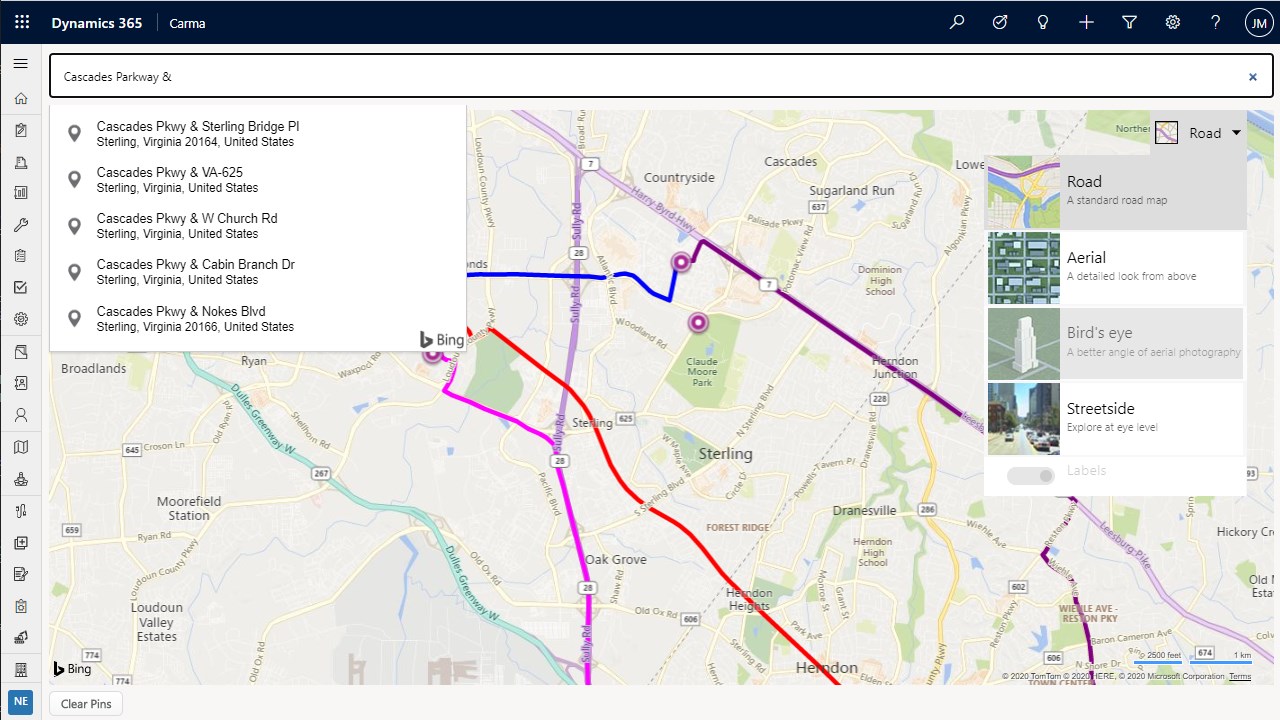Click the pin at the blue route end
The width and height of the screenshot is (1280, 720).
pos(682,262)
